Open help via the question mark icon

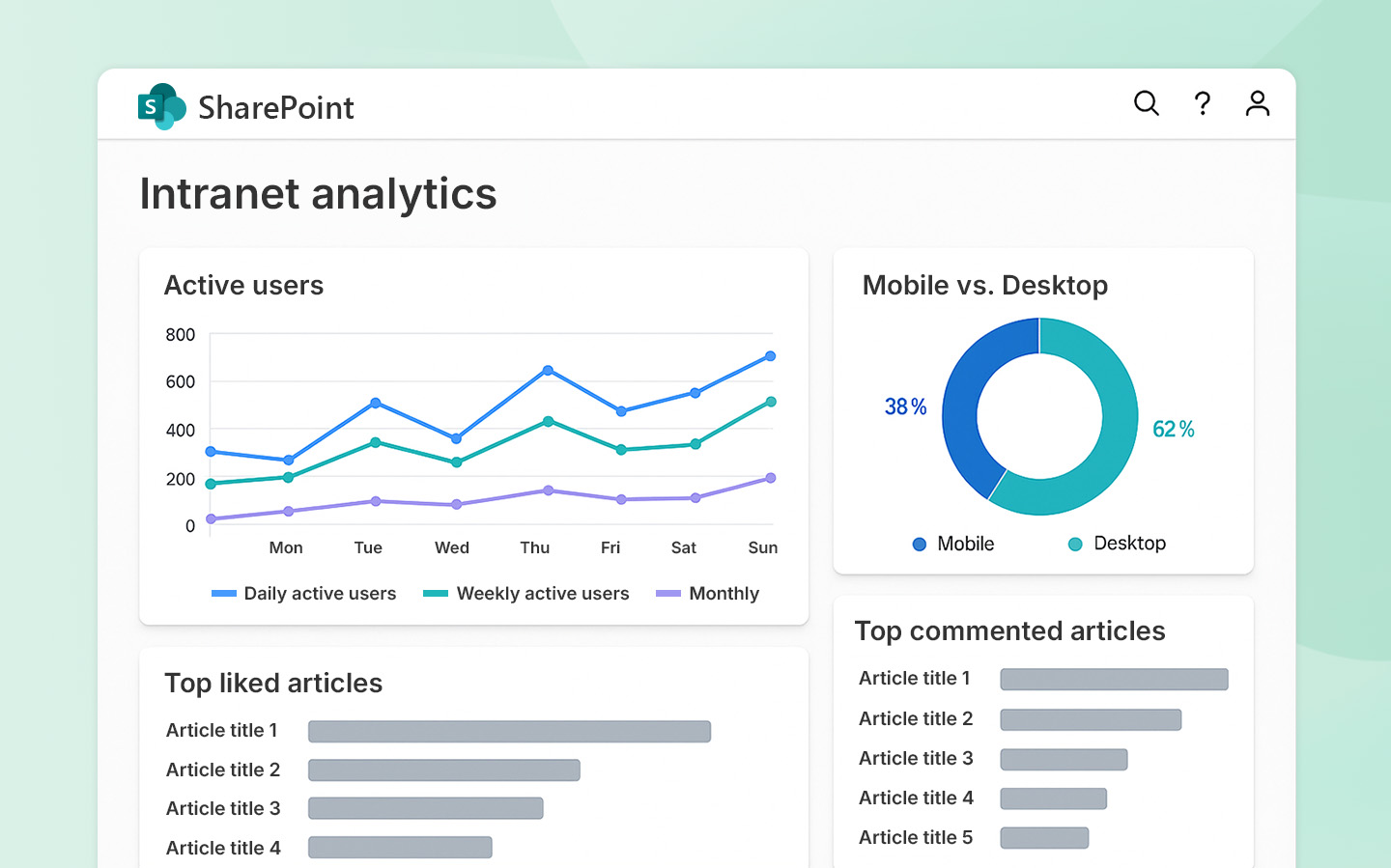tap(1202, 103)
